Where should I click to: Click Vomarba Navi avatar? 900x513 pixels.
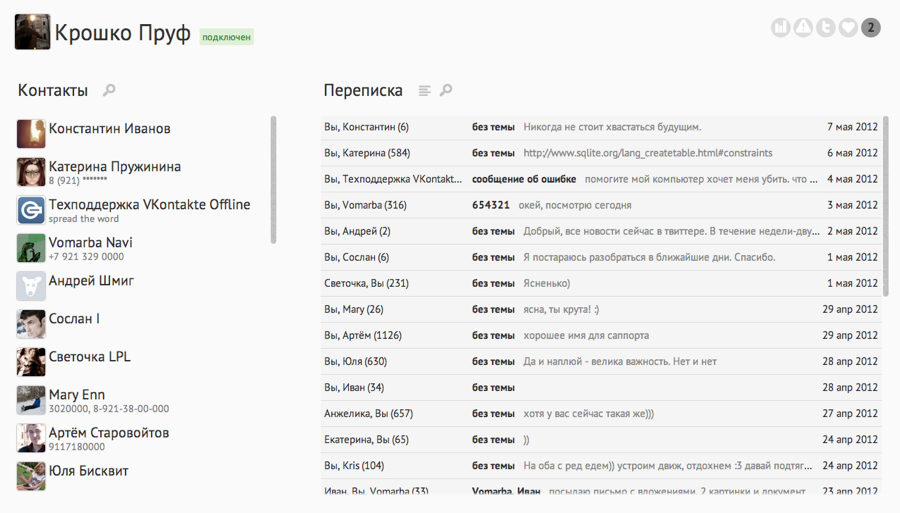coord(31,248)
